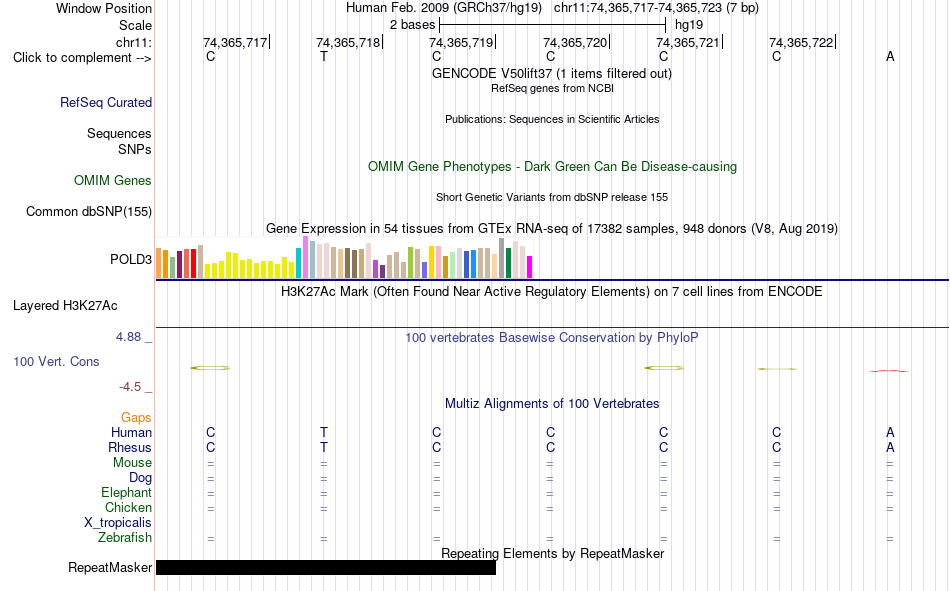Click the SNPs track label

point(135,150)
